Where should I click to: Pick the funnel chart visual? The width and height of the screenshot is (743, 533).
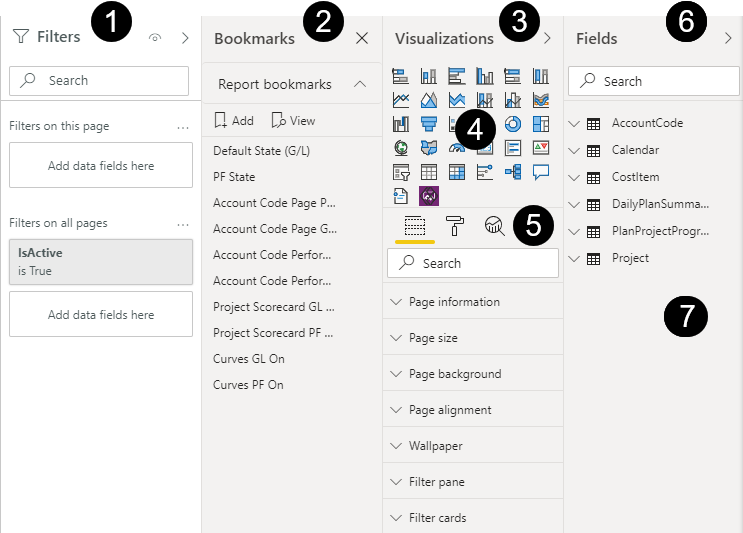(x=429, y=124)
